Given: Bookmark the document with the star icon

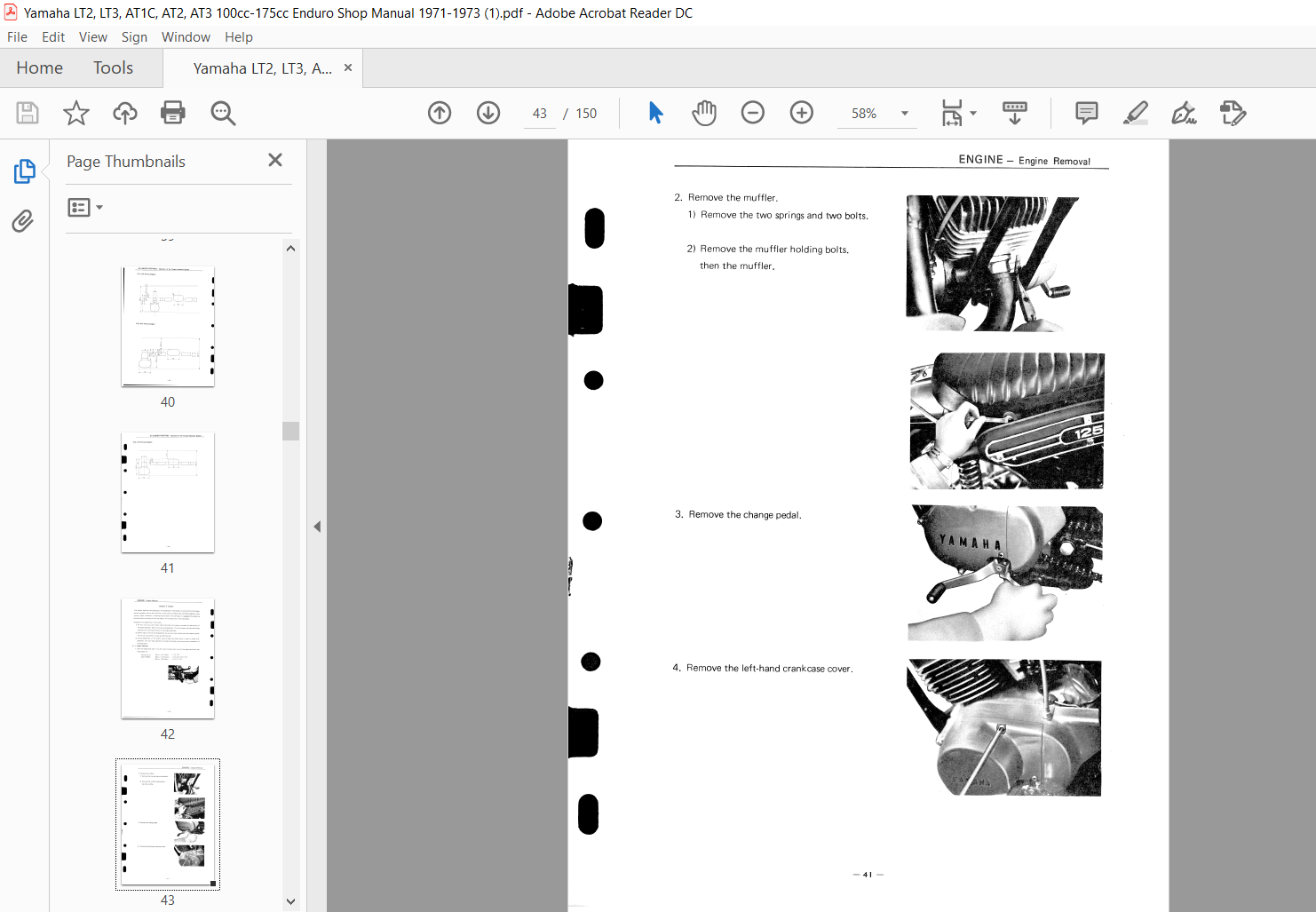Looking at the screenshot, I should tap(76, 113).
